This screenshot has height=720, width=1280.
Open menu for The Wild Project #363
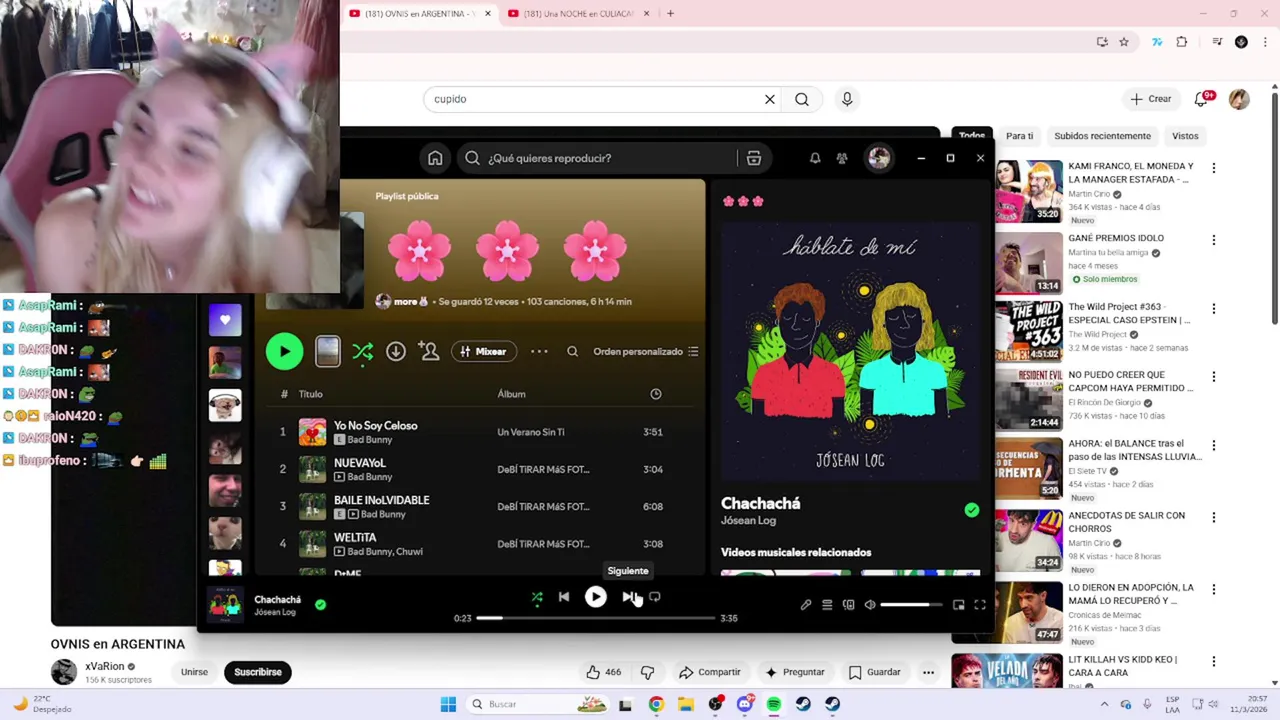coord(1214,309)
